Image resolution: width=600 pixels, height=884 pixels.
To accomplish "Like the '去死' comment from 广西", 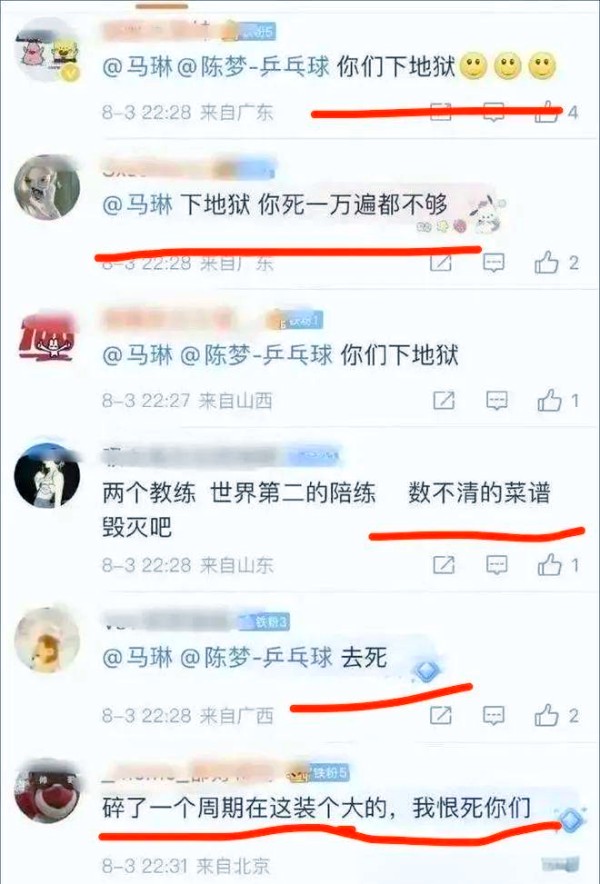I will pos(546,715).
